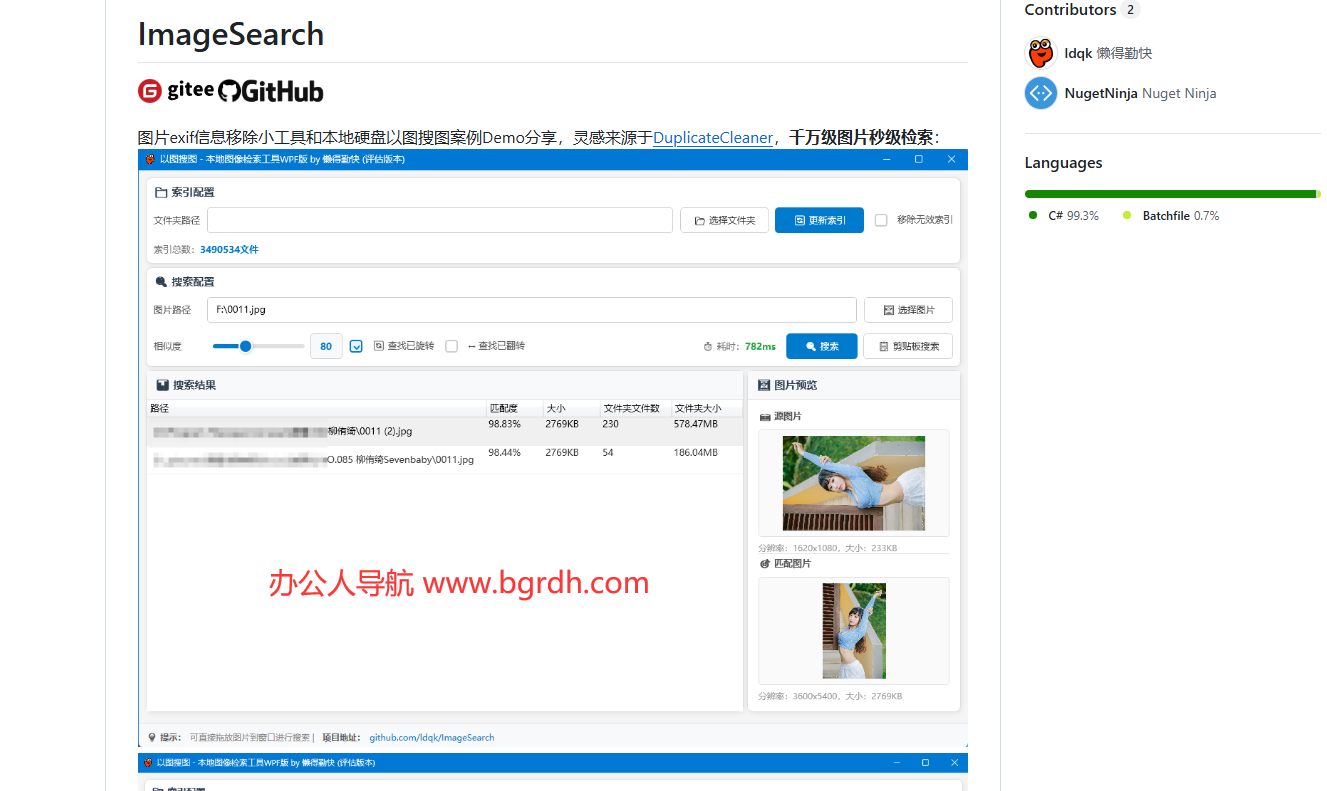Open the github.com/ldqk/ImageSearch project link
This screenshot has width=1327, height=791.
tap(432, 737)
